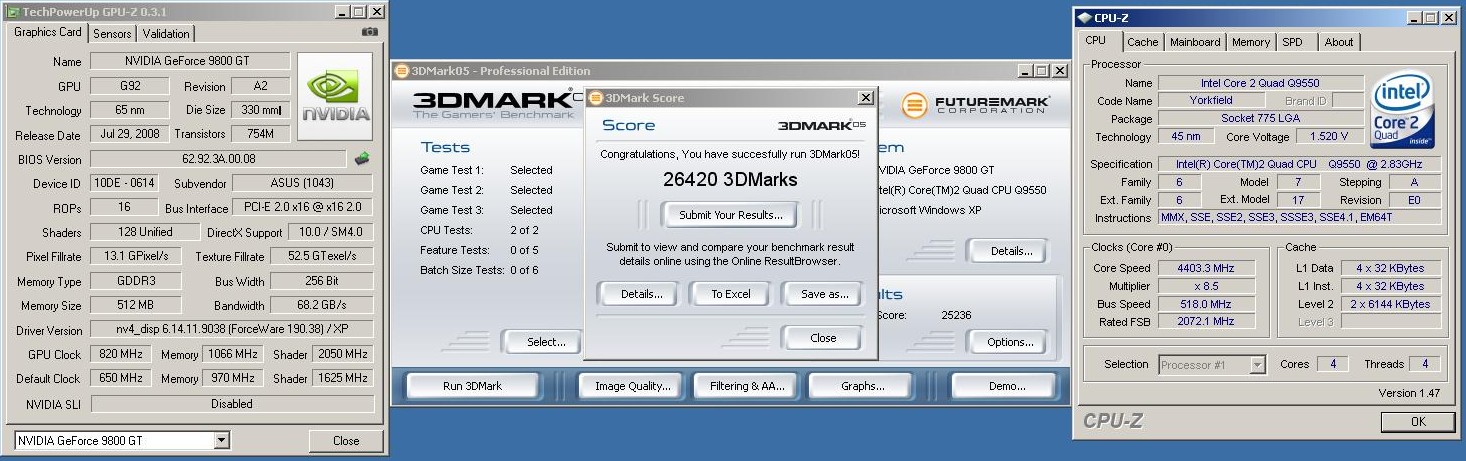This screenshot has width=1466, height=461.
Task: Close the 3DMark Score dialog with X
Action: point(865,98)
